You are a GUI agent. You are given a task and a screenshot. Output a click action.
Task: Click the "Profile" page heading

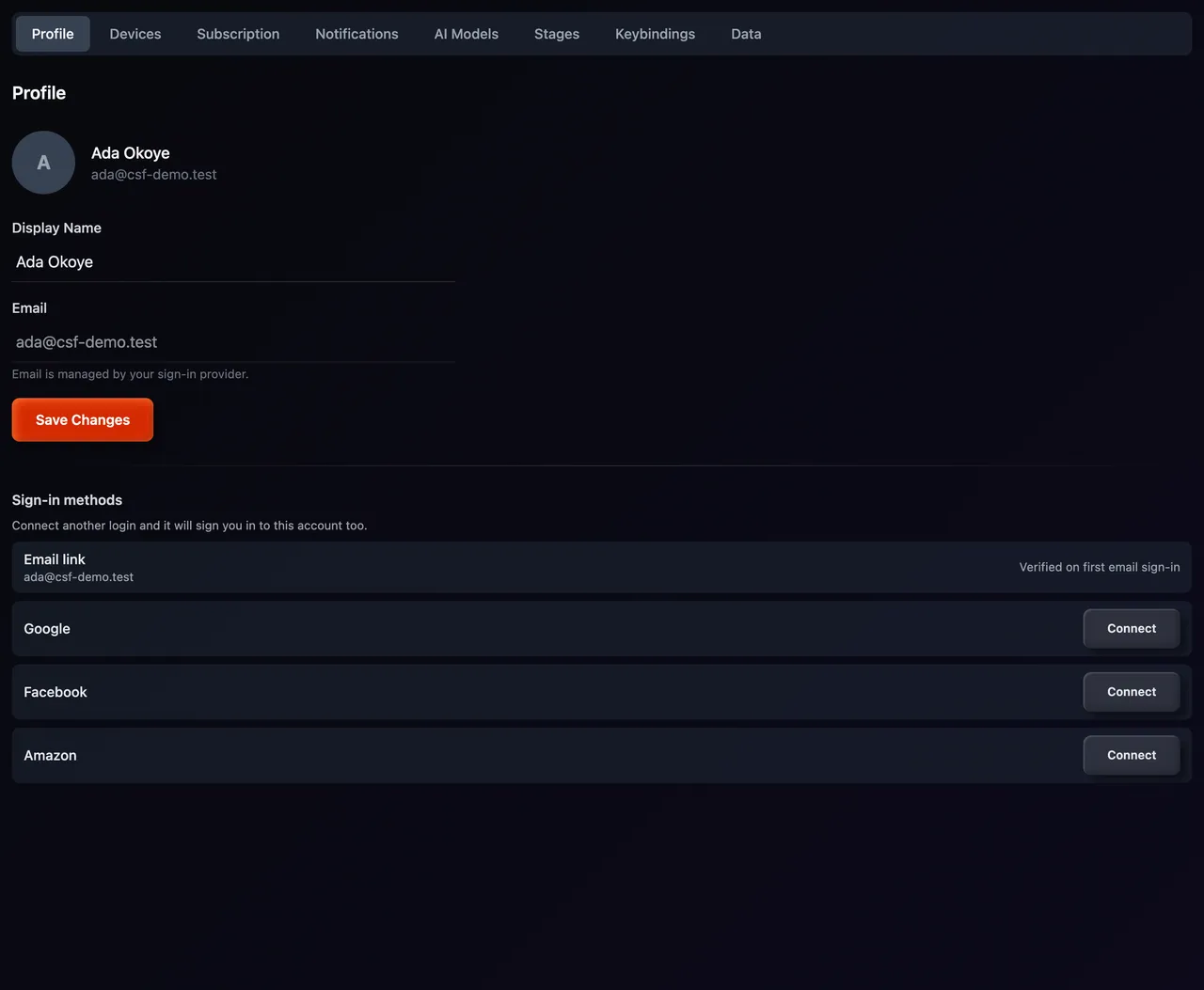39,93
